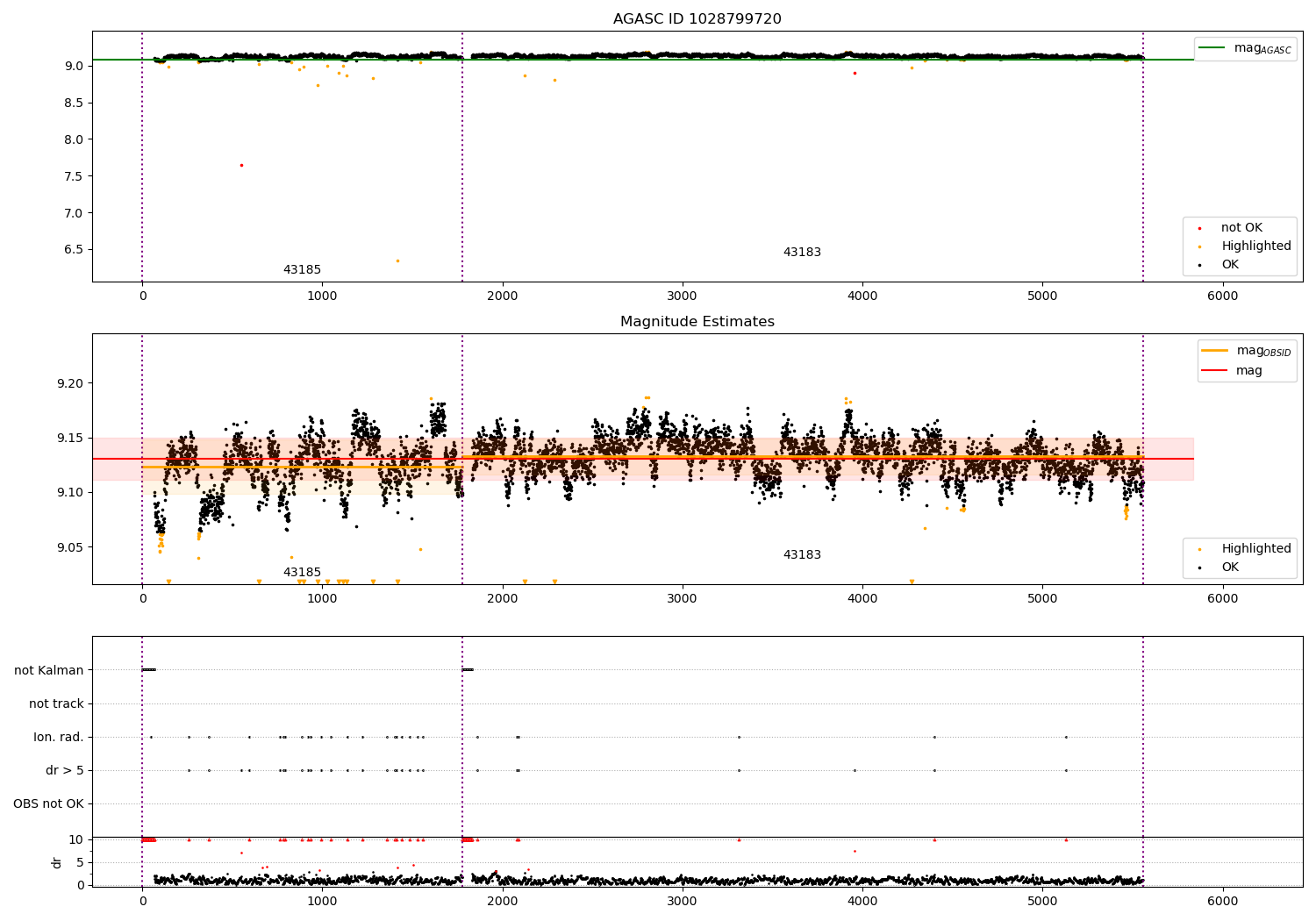The width and height of the screenshot is (1316, 921).
Task: Click the '9.0' y-tick in top plot
Action: point(74,66)
